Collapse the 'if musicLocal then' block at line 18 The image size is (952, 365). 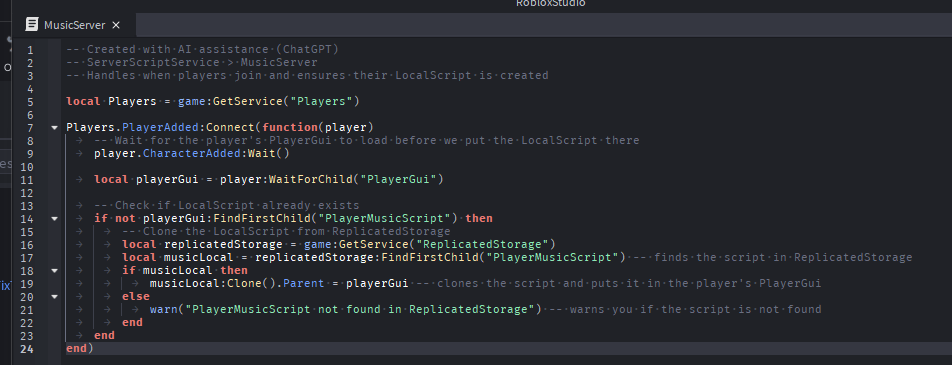[x=54, y=270]
